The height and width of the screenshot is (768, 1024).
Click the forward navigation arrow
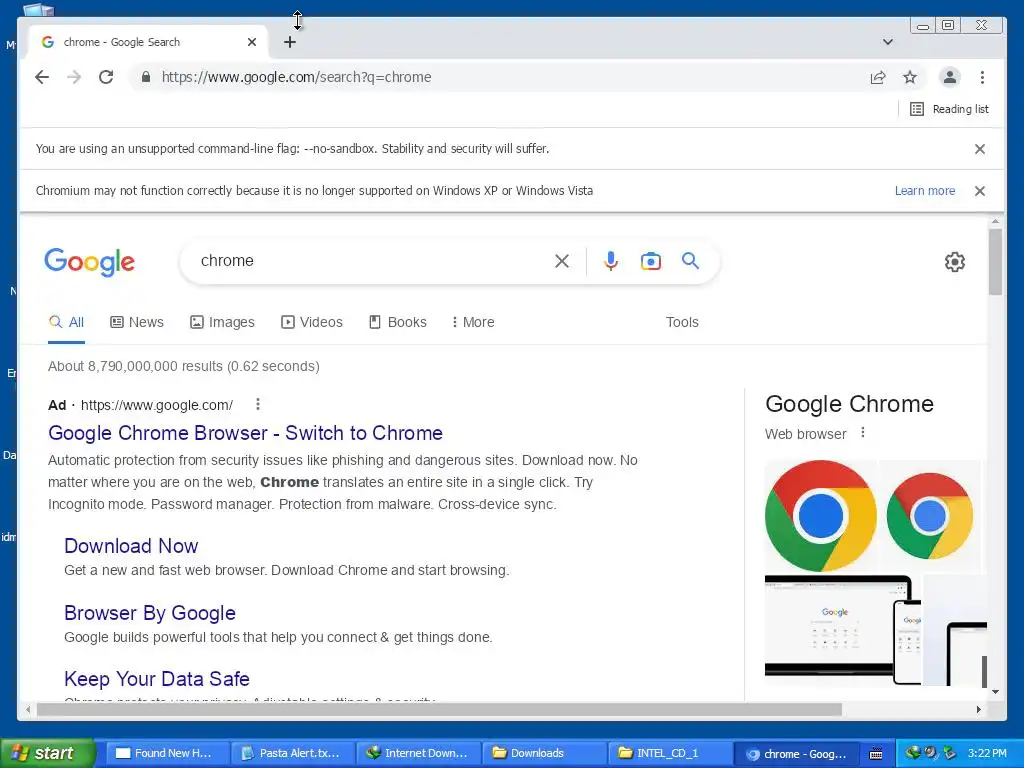pyautogui.click(x=74, y=77)
